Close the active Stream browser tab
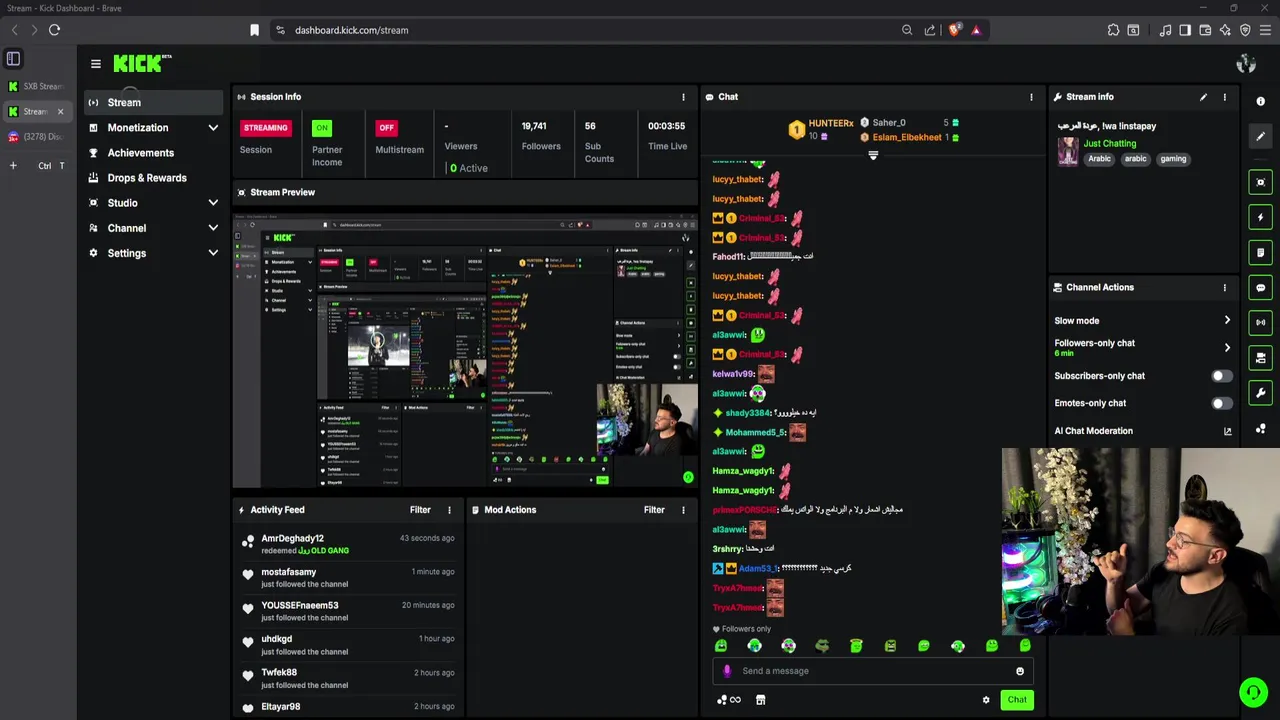The width and height of the screenshot is (1280, 720). coord(60,112)
